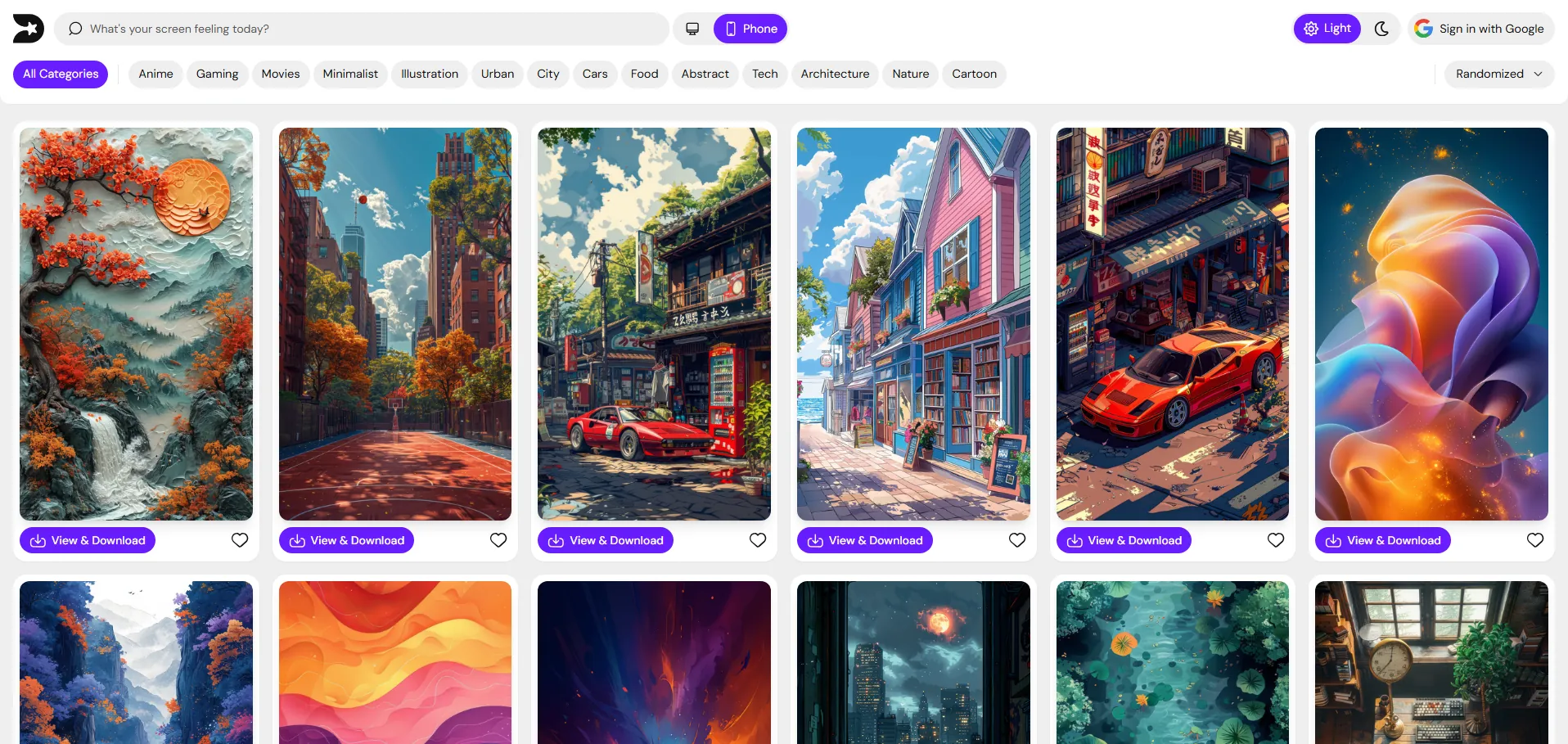Click the site logo icon
The width and height of the screenshot is (1568, 744).
pos(28,29)
